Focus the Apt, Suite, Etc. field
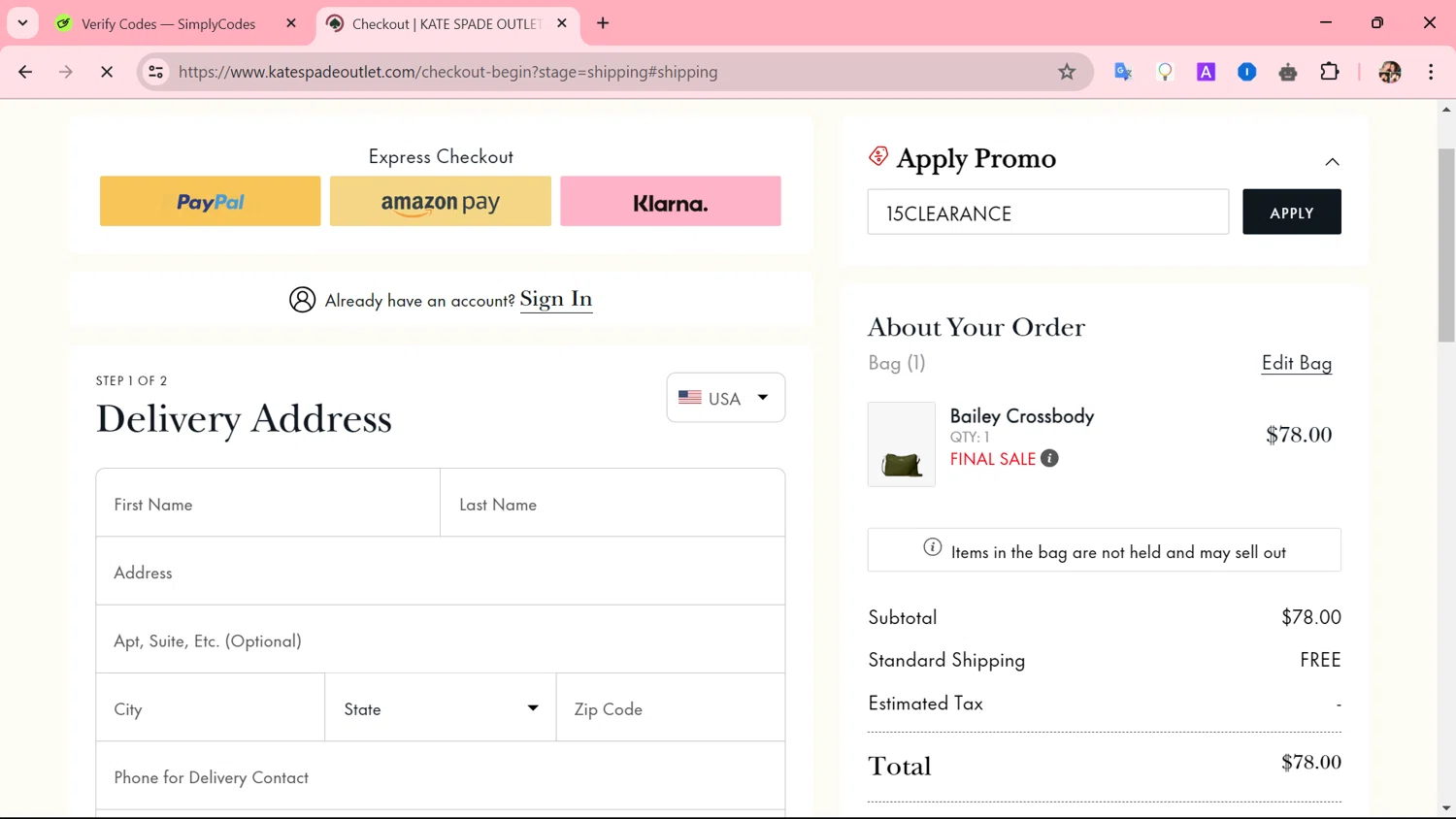1456x819 pixels. pyautogui.click(x=441, y=639)
